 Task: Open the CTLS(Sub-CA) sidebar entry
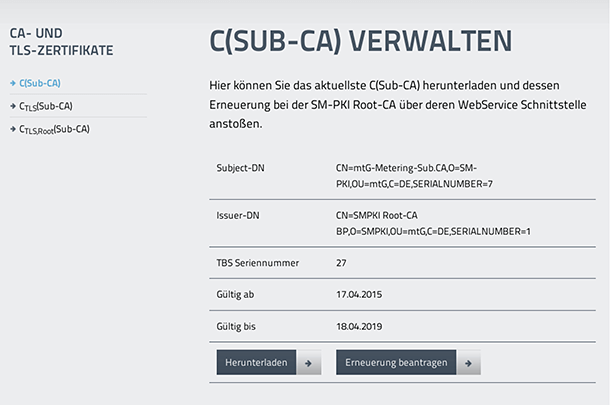pos(46,106)
